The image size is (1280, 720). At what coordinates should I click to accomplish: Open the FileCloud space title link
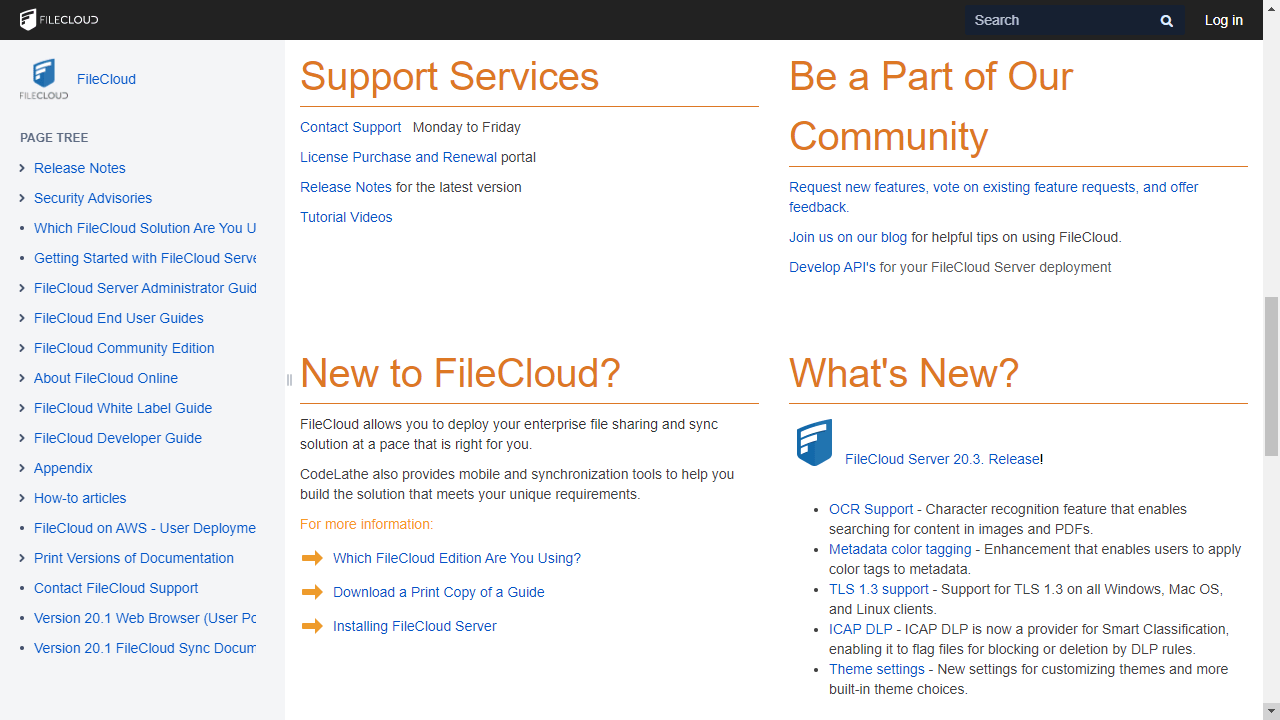106,79
